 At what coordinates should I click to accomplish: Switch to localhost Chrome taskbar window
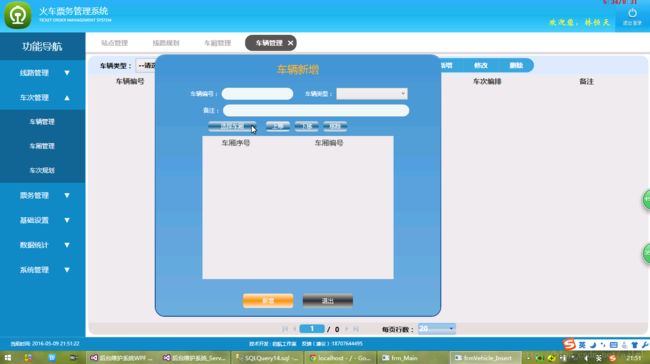340,358
